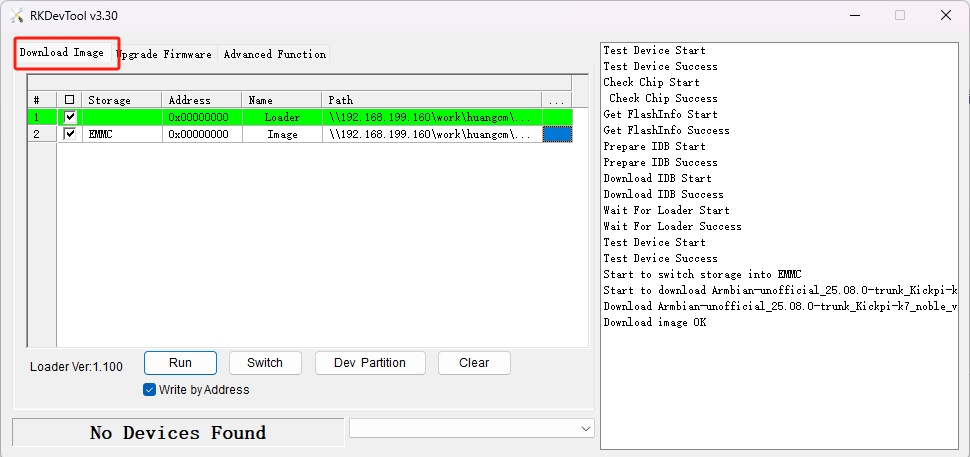Select the Loader path cell

(x=432, y=117)
